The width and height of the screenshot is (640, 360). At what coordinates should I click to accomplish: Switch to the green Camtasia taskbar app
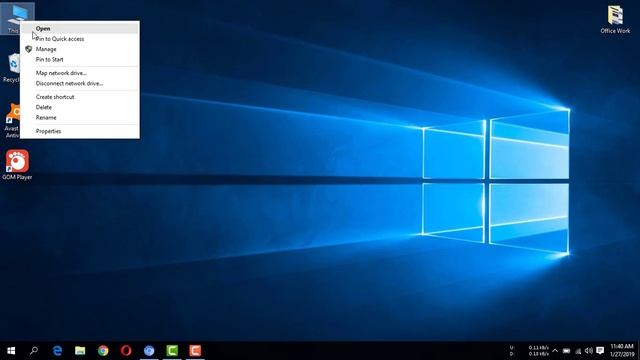click(172, 351)
